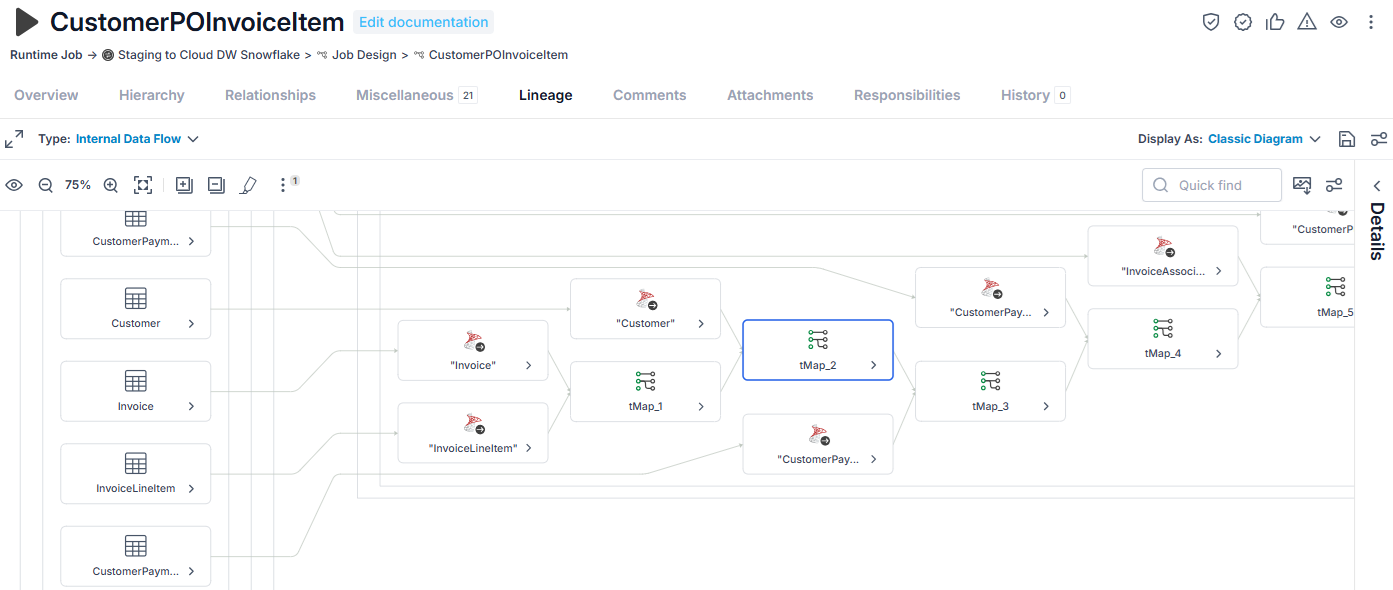Open the Classic Diagram display dropdown
Viewport: 1393px width, 590px height.
pyautogui.click(x=1265, y=139)
